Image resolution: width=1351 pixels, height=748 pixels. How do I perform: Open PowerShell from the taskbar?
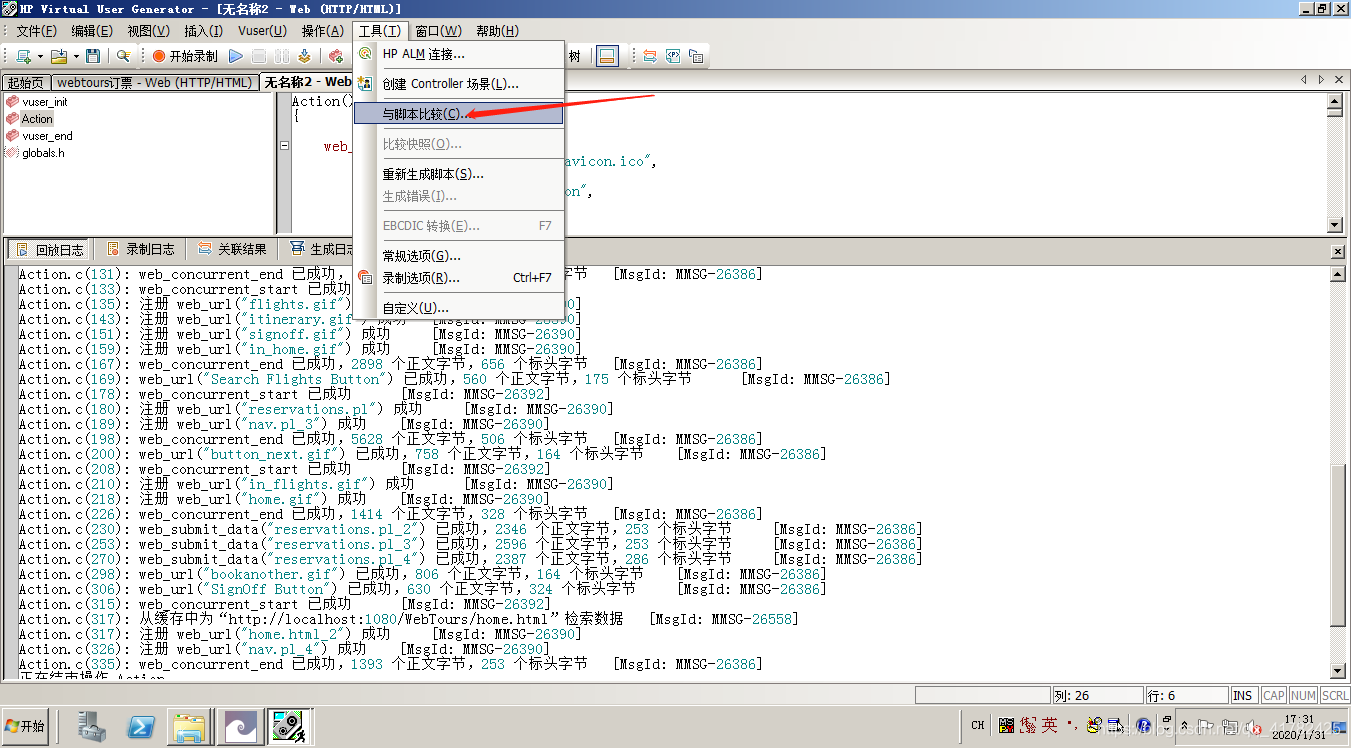pos(141,727)
